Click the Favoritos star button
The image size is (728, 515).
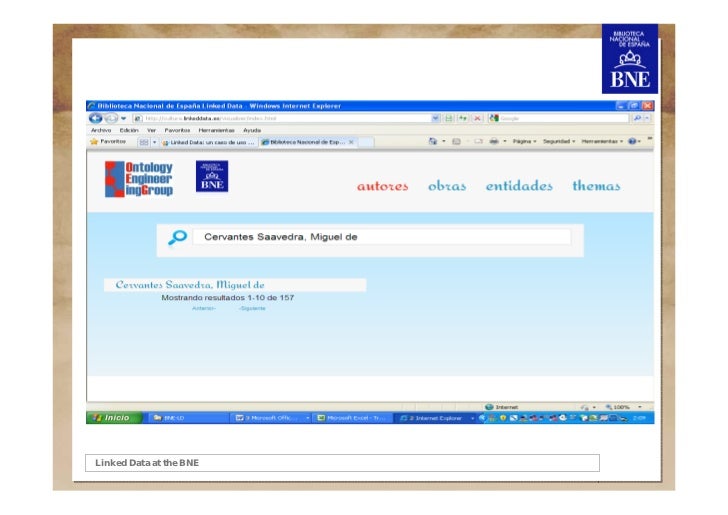pos(108,142)
